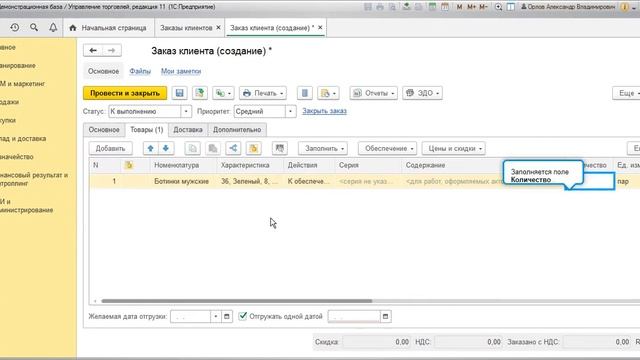Click the forward navigation arrow
Viewport: 640px width, 360px height.
click(x=111, y=50)
